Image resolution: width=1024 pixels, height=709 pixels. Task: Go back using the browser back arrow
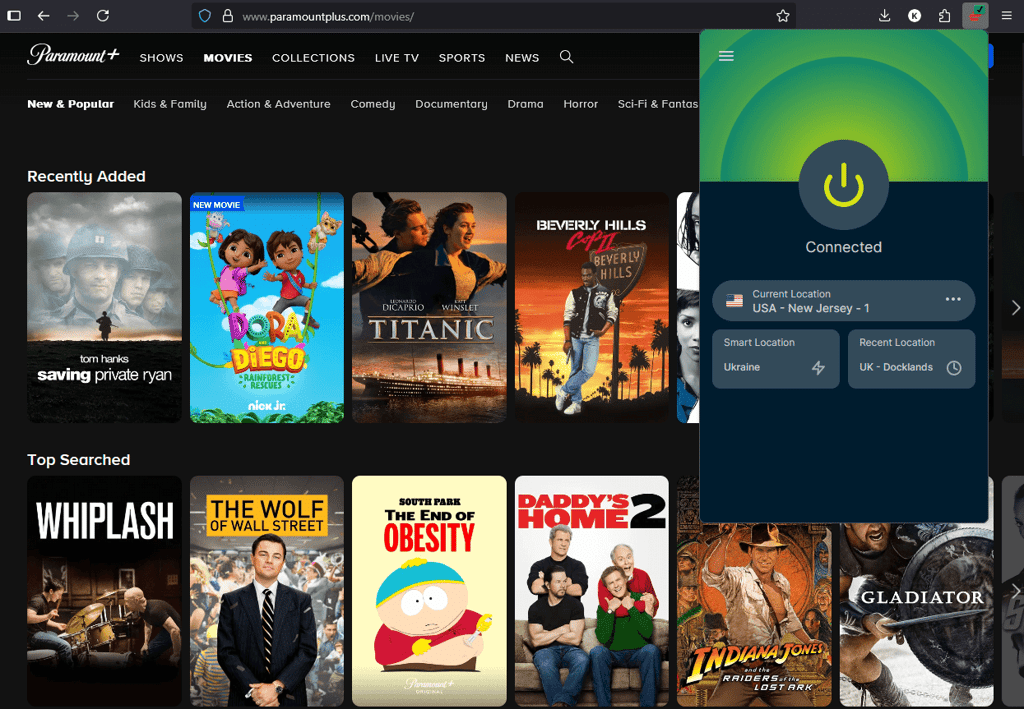point(43,16)
